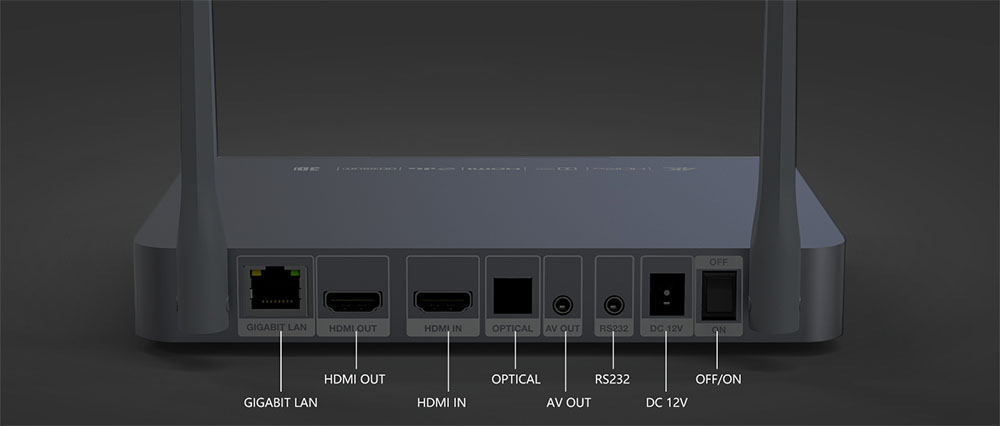Click the round RS232 jack
The image size is (1000, 426).
point(614,305)
